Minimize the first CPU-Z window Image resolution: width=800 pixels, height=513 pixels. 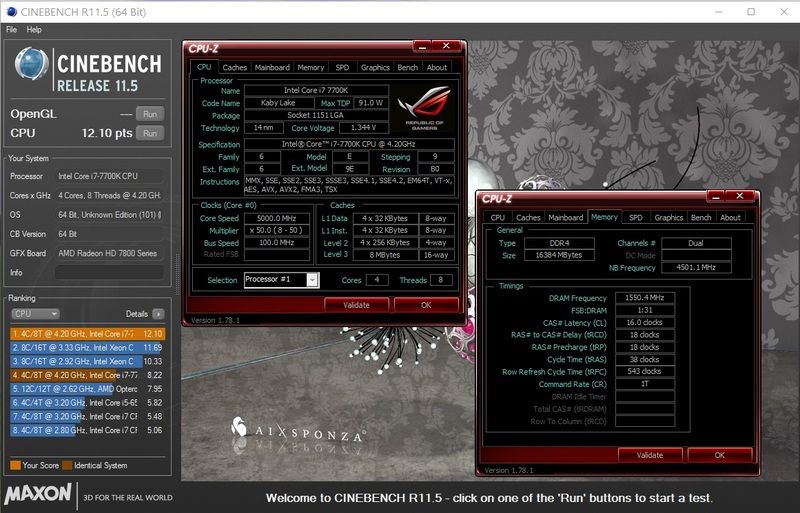(422, 46)
